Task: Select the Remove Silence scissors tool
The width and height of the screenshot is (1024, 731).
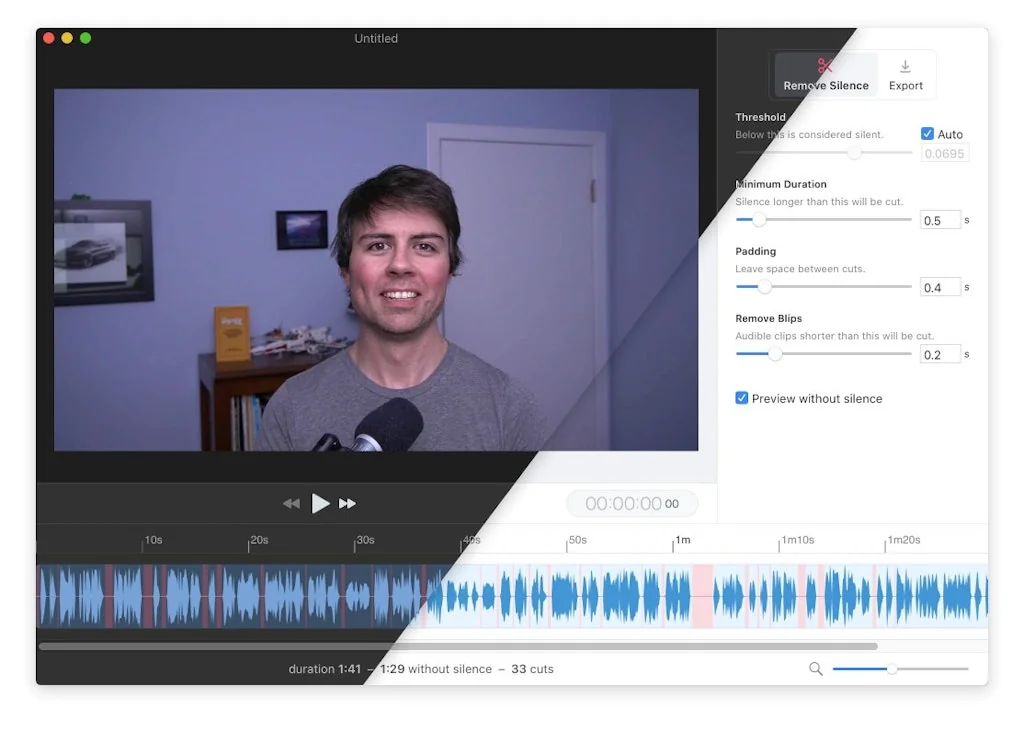Action: [x=827, y=74]
